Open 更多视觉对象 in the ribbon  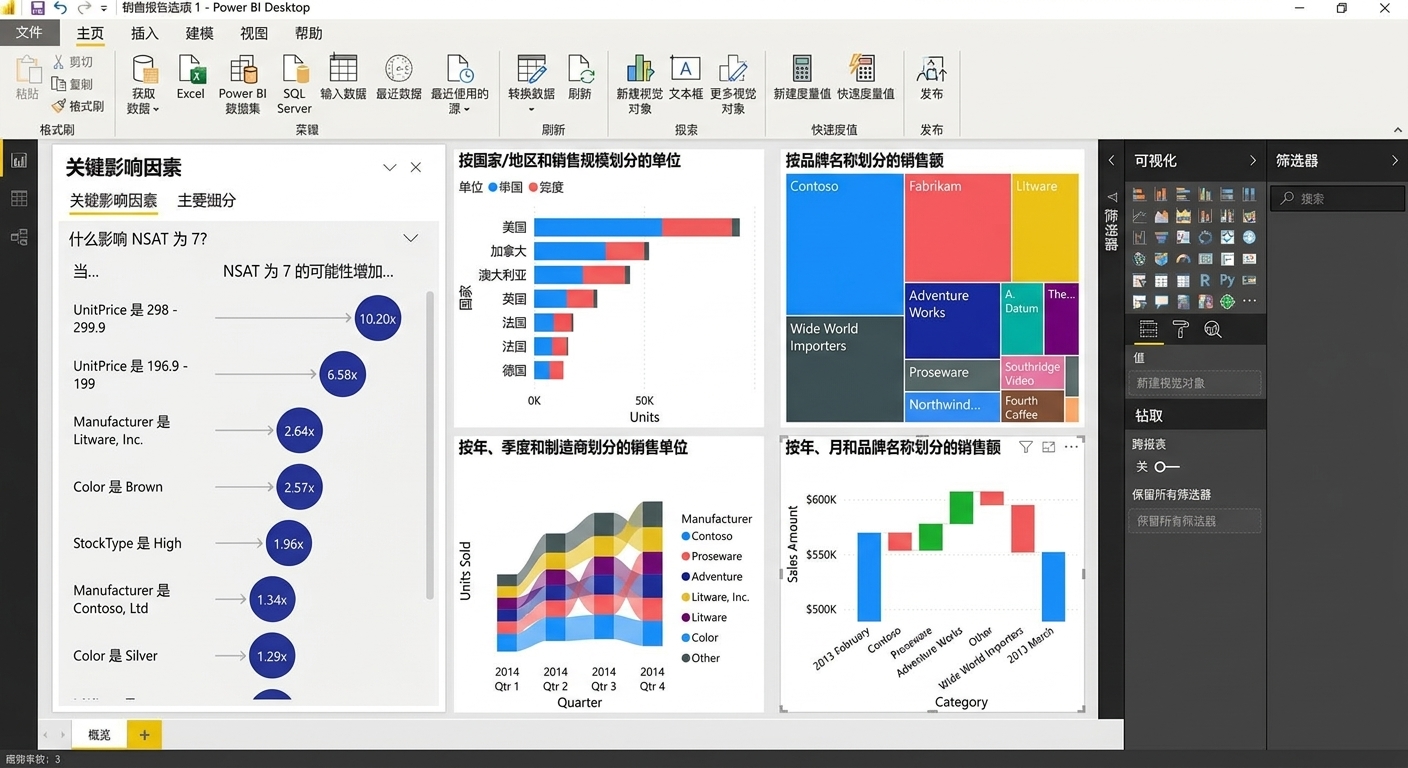click(x=733, y=84)
